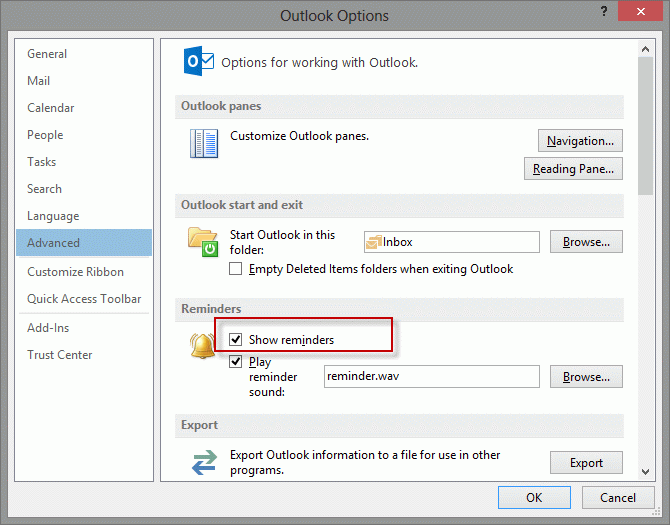Screen dimensions: 670x525
Task: Click the 'Start Outlook in this folder' label
Action: [x=282, y=242]
